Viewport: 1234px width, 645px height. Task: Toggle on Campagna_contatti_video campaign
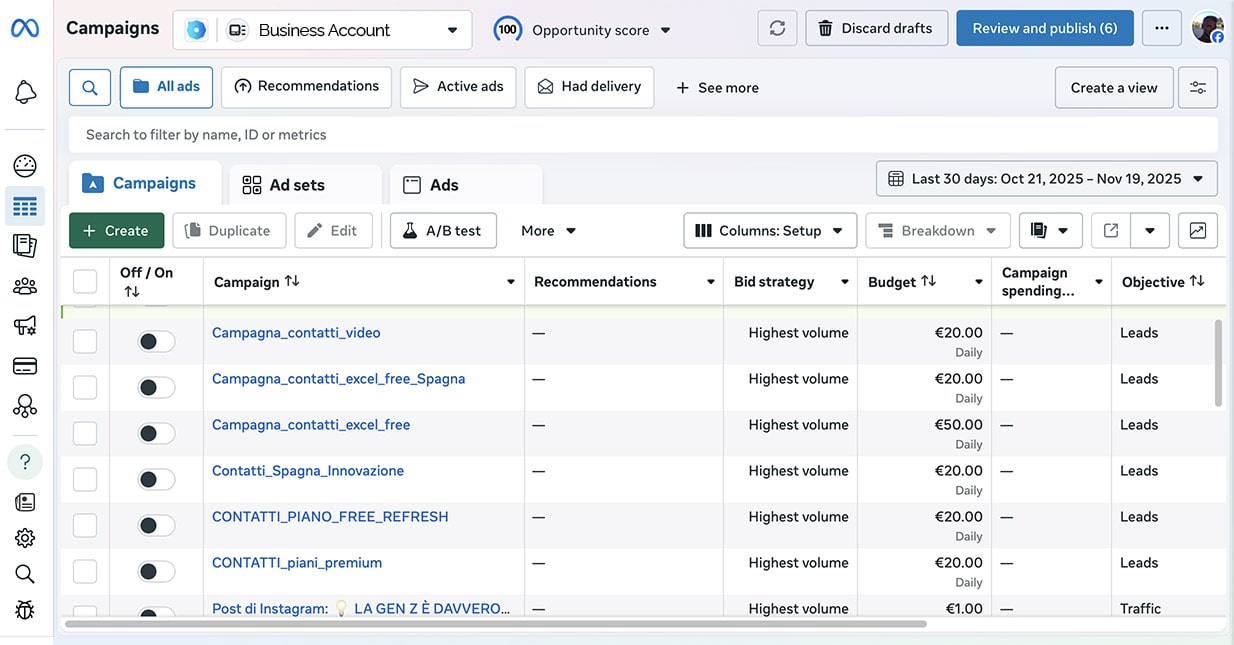(156, 342)
